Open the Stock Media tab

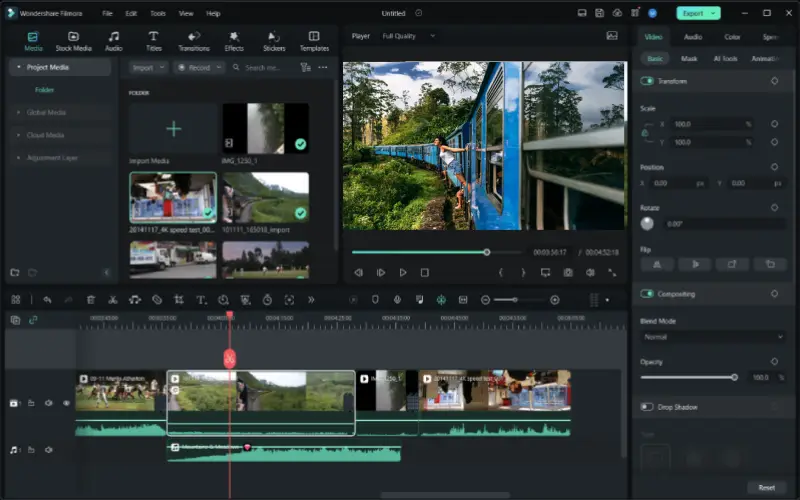(73, 41)
